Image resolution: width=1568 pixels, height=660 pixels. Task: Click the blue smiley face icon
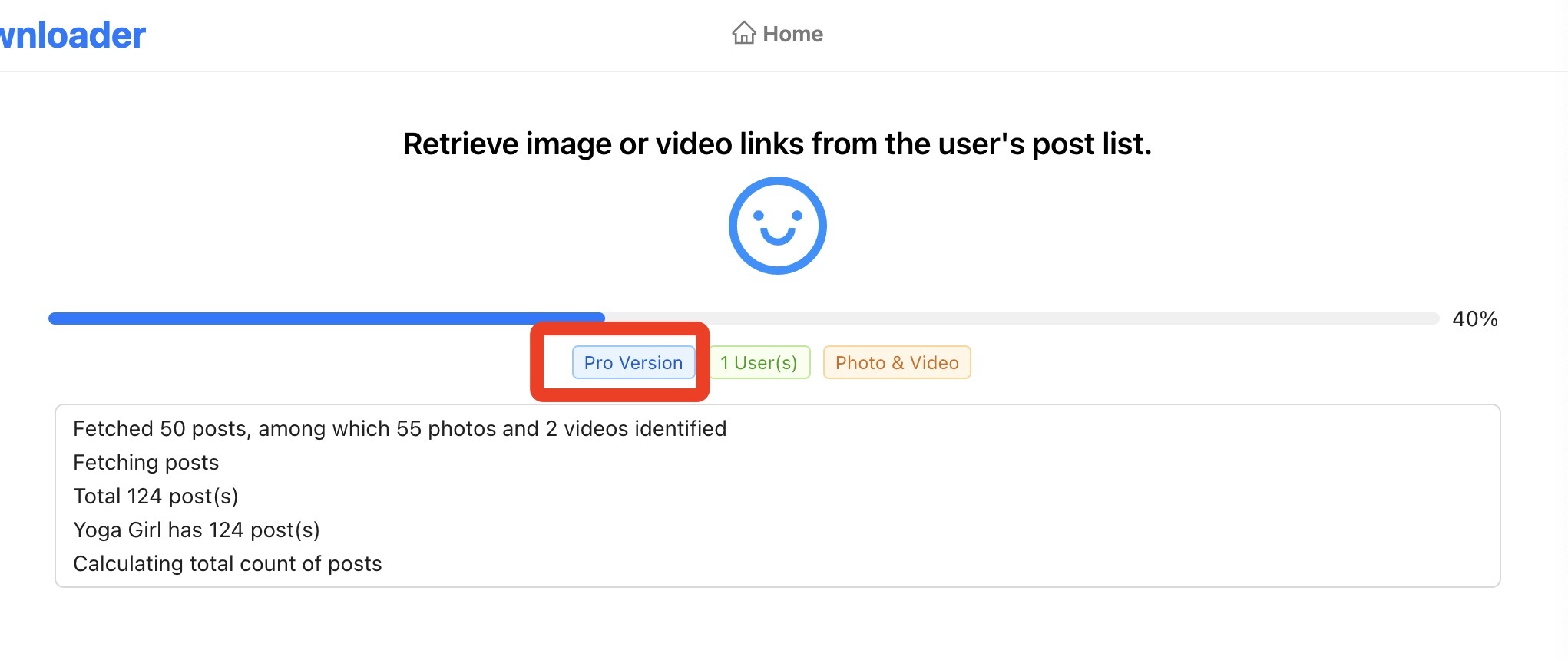coord(777,226)
